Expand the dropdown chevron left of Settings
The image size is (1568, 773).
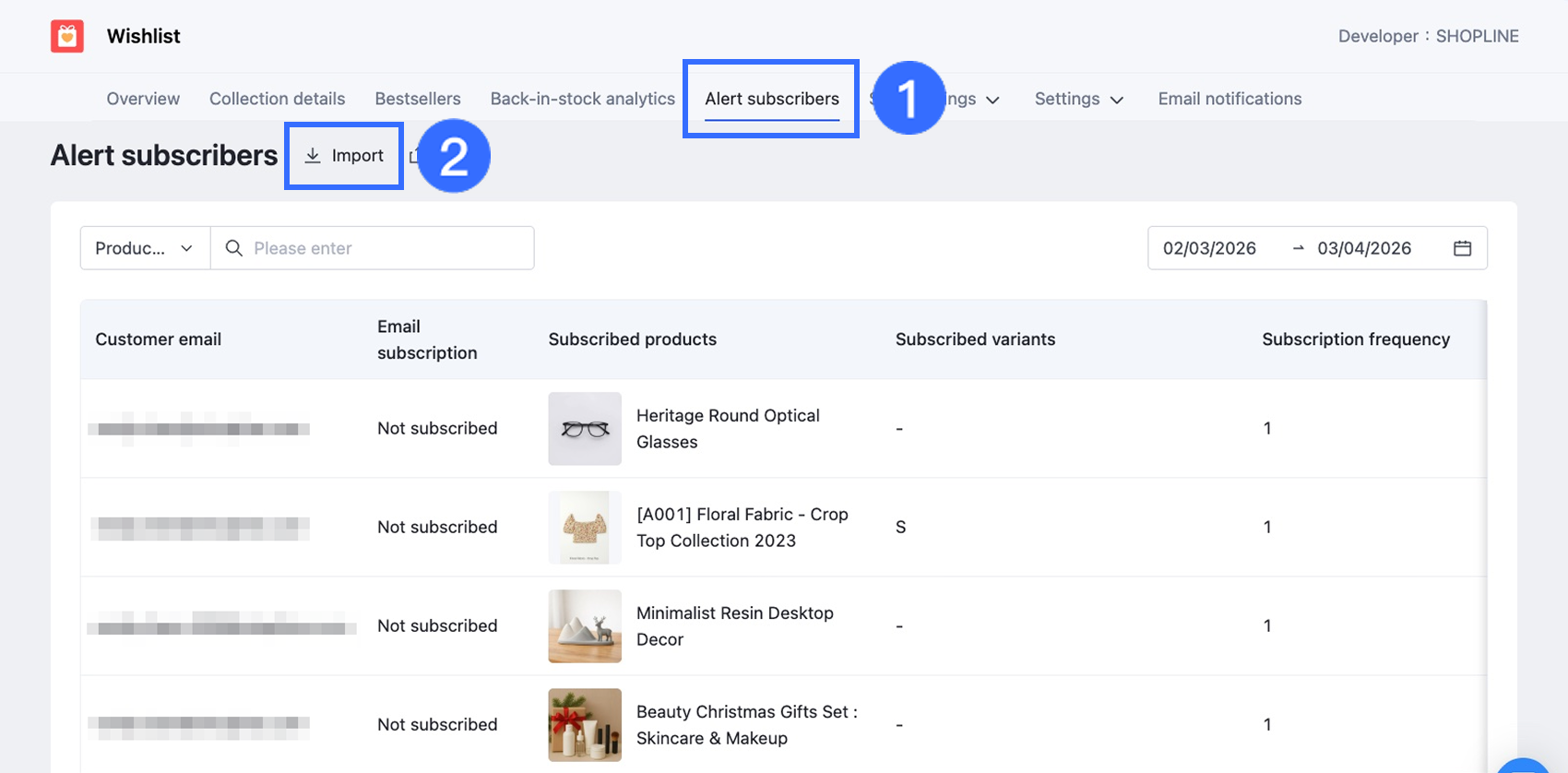coord(992,100)
